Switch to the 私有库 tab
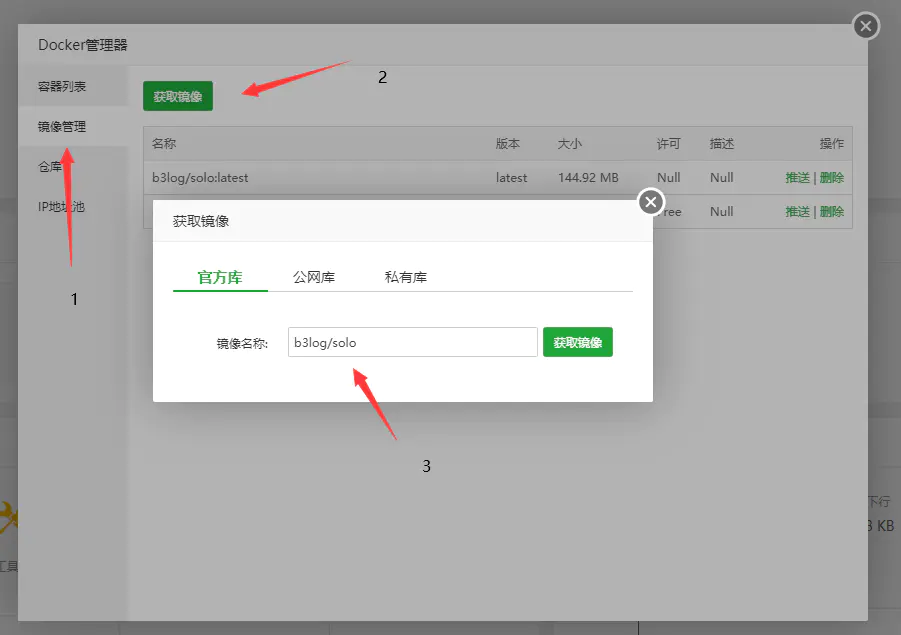901x635 pixels. click(406, 278)
